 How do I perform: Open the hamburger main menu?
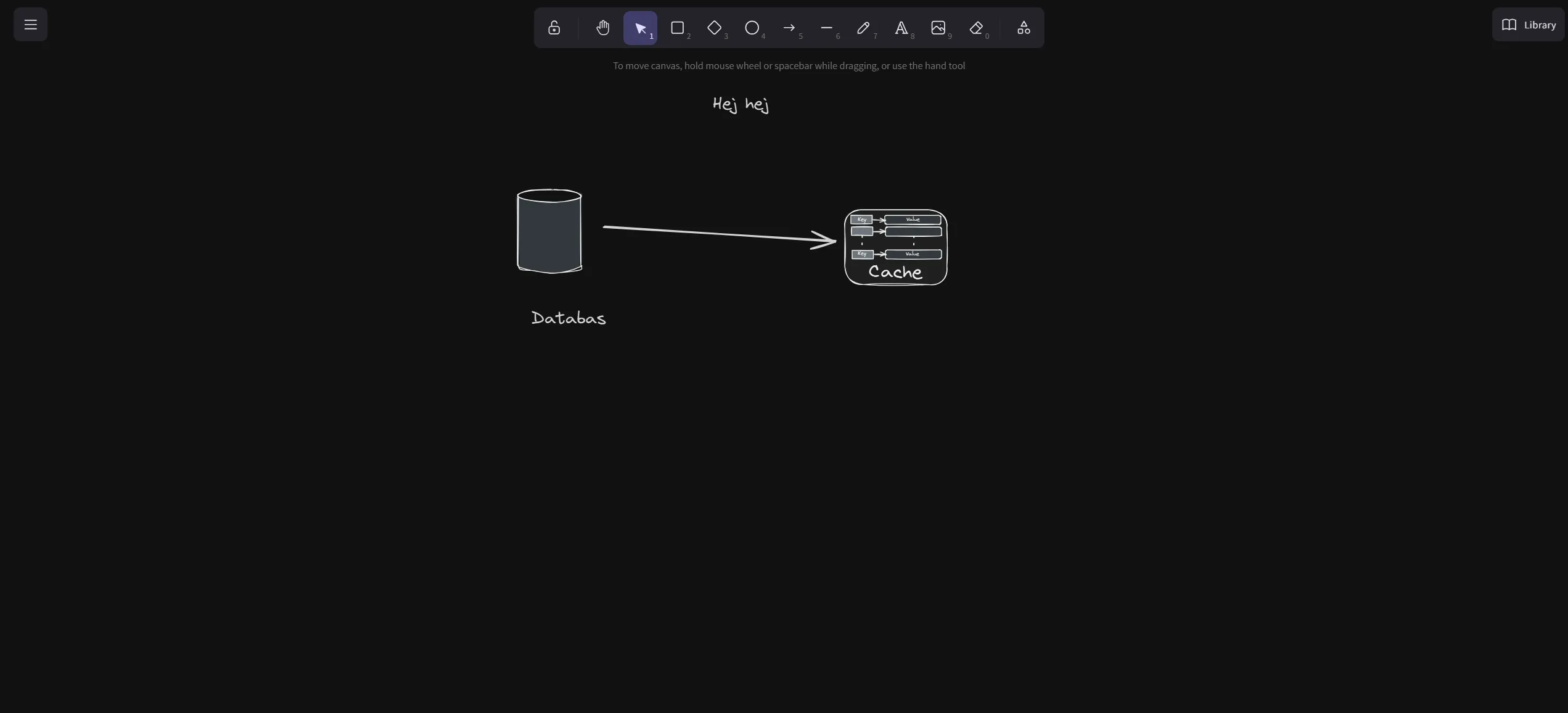[30, 24]
